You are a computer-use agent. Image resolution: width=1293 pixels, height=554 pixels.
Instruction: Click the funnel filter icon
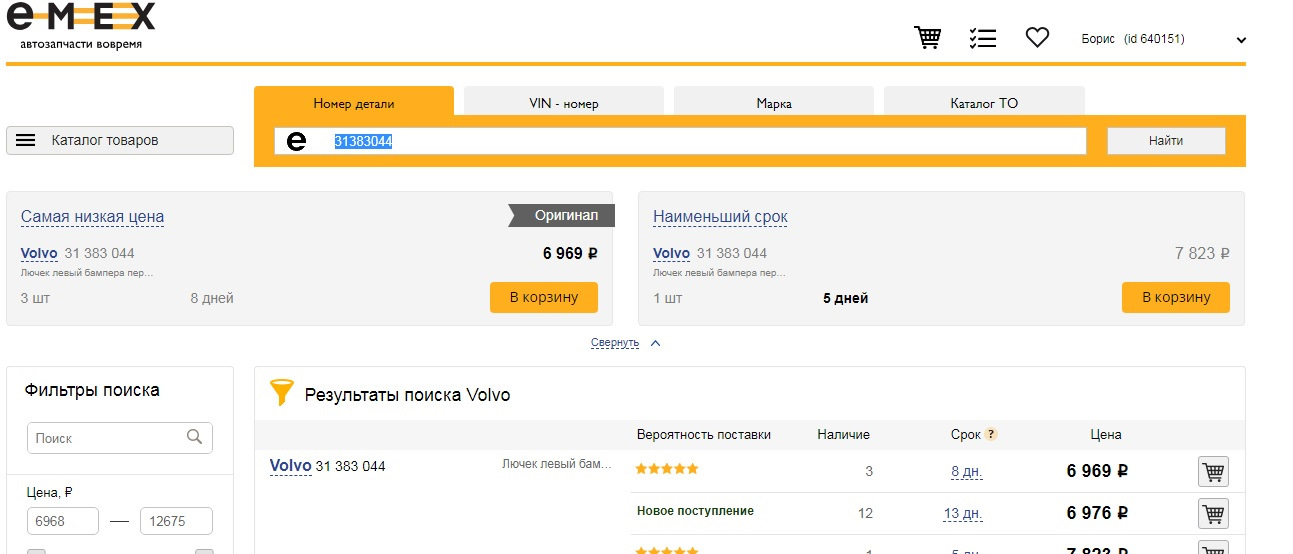point(282,392)
